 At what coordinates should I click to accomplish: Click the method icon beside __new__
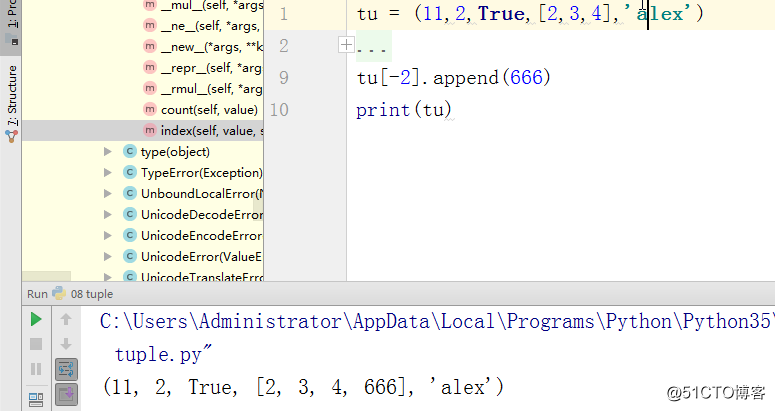[150, 46]
